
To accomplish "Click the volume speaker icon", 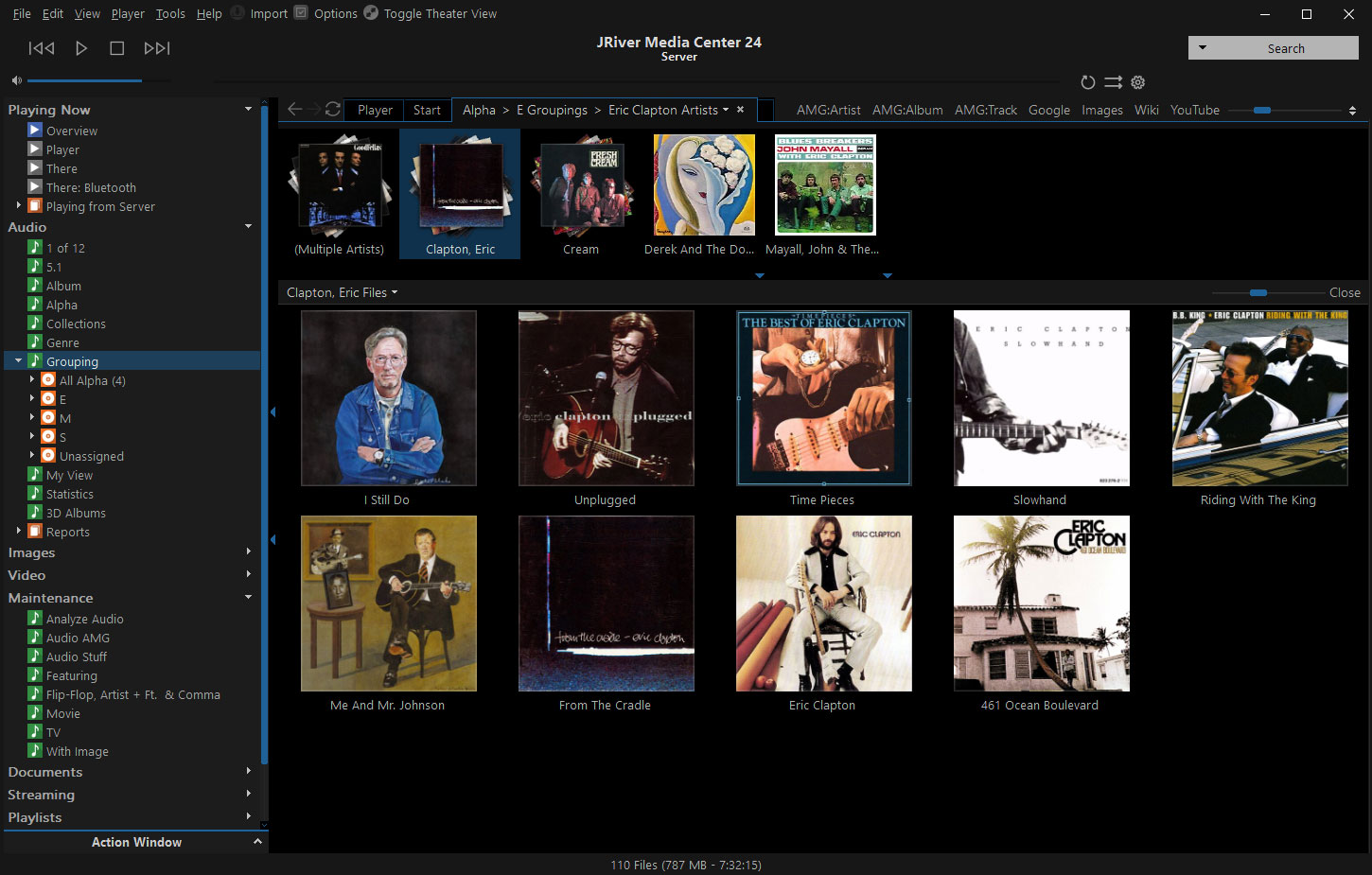I will [x=16, y=81].
